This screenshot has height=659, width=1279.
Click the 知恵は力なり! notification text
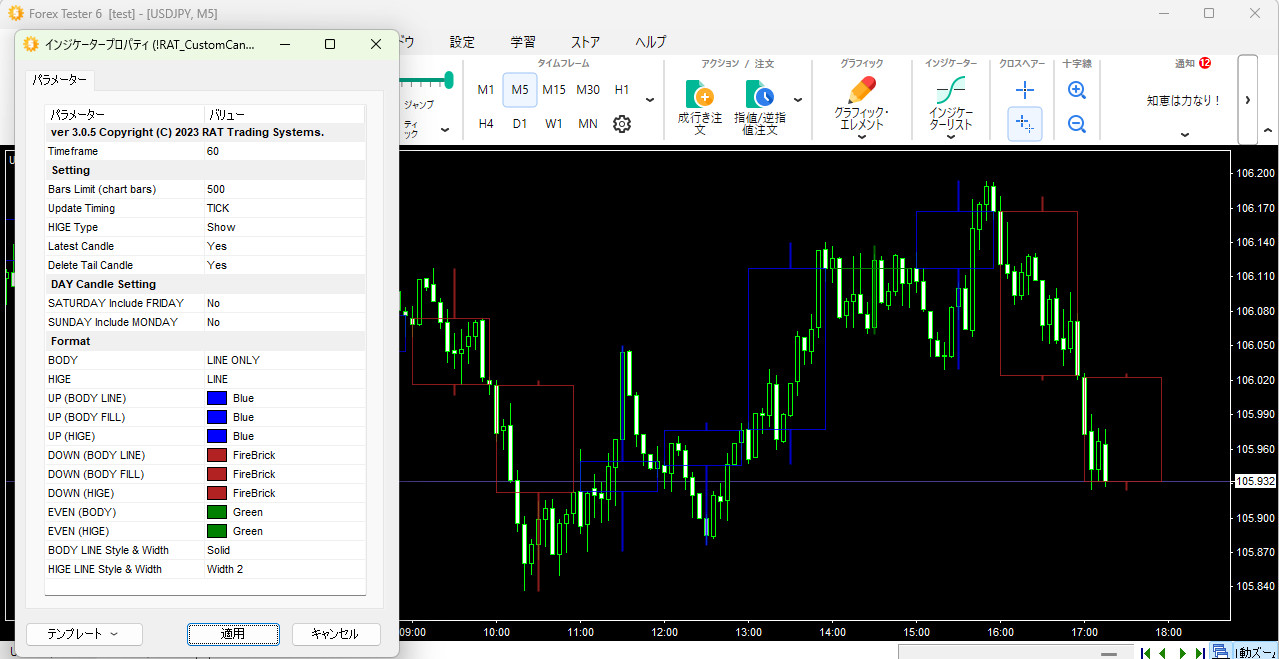tap(1184, 100)
